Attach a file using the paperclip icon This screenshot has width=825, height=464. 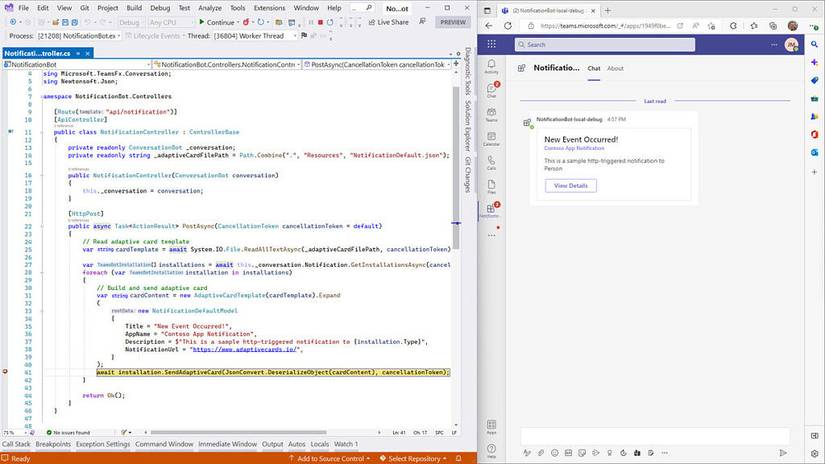(540, 452)
